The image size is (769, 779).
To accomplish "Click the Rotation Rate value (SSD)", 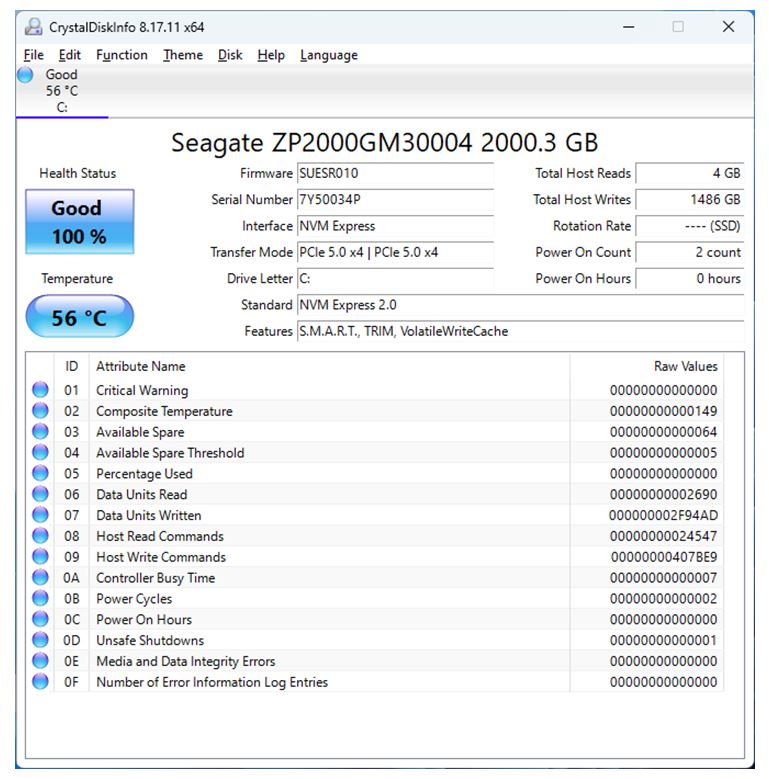I will [690, 226].
